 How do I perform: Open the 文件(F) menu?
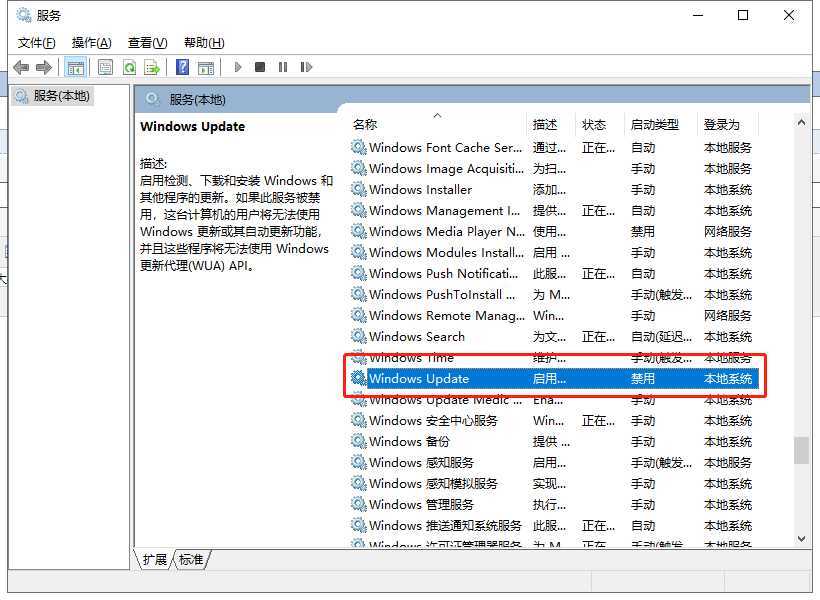pyautogui.click(x=36, y=43)
